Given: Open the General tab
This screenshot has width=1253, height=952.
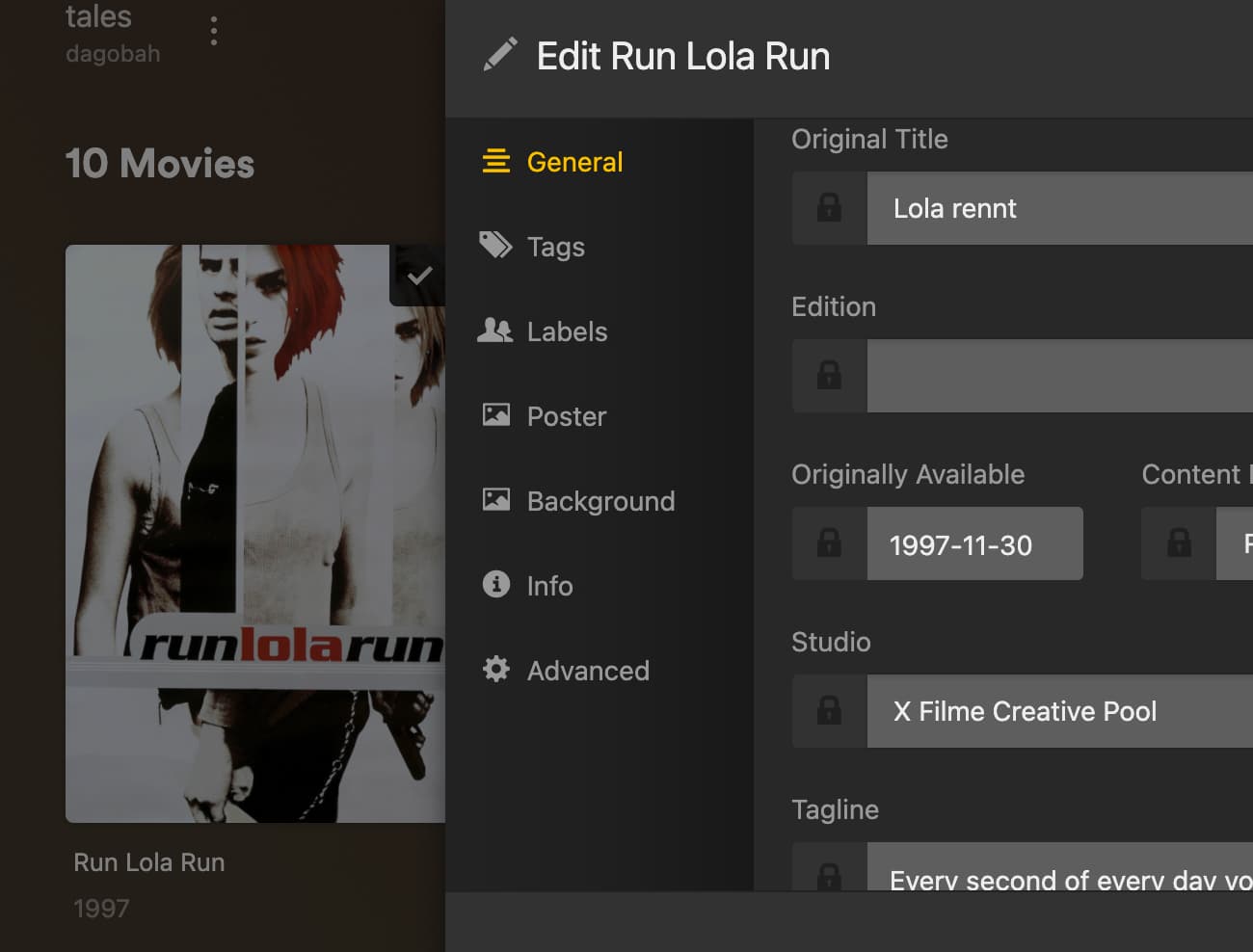Looking at the screenshot, I should point(553,162).
